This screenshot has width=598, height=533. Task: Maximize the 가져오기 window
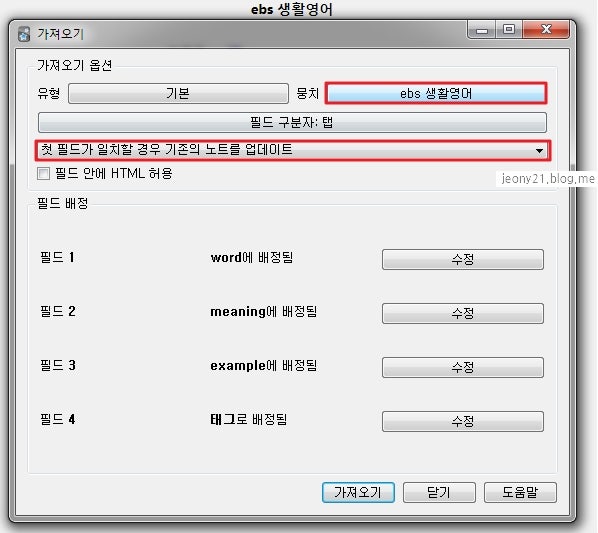509,30
